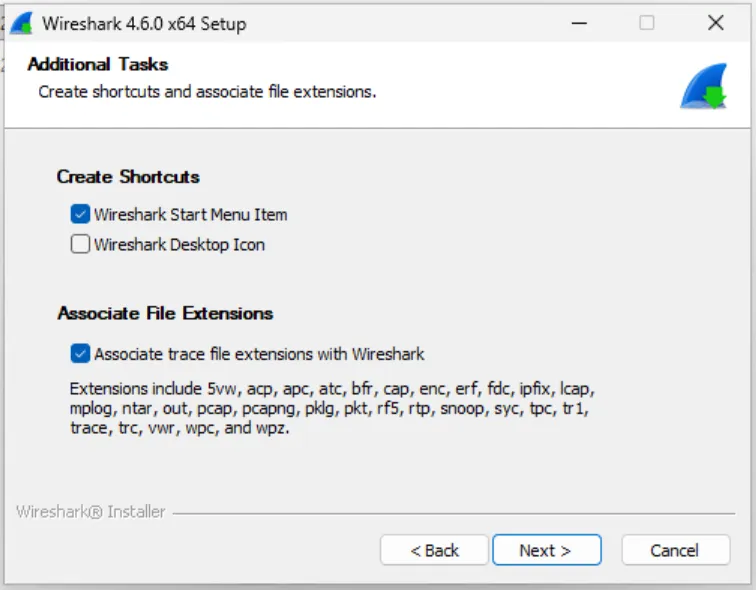Click the 'Associate trace file extensions with Wireshark' label

pos(259,353)
